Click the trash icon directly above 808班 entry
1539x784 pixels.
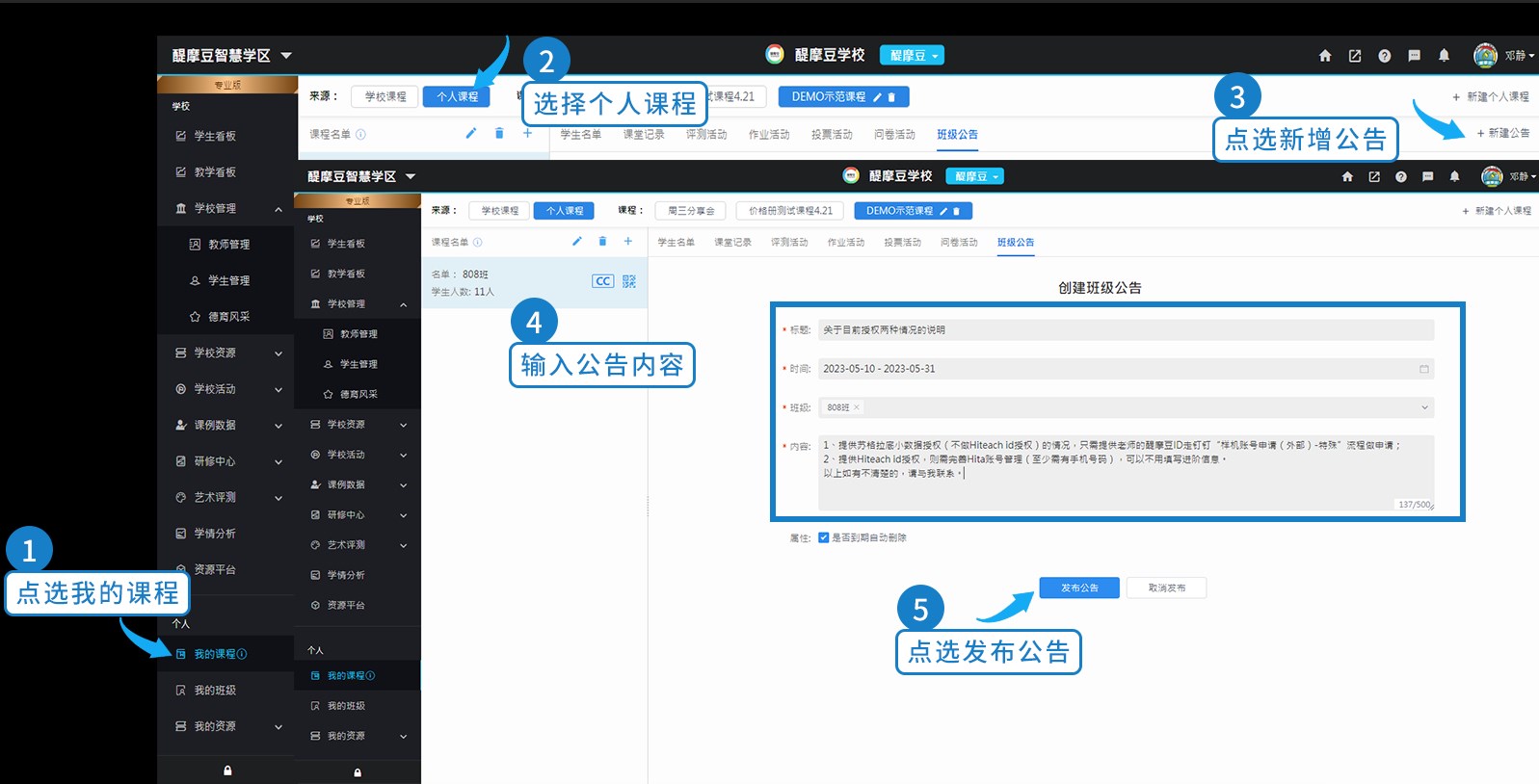(602, 242)
